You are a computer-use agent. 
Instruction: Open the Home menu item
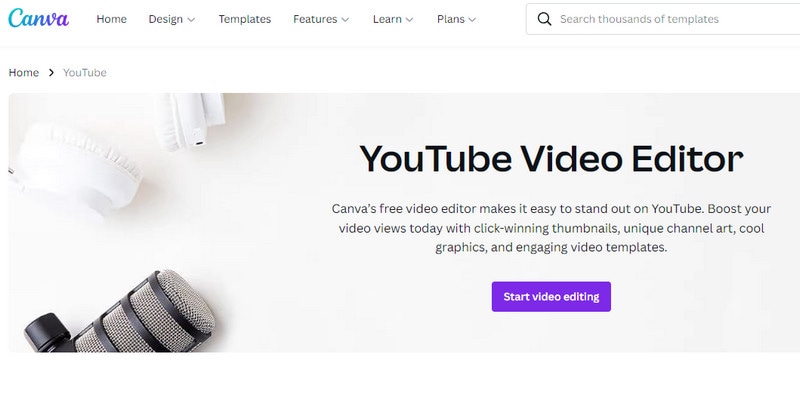[111, 19]
